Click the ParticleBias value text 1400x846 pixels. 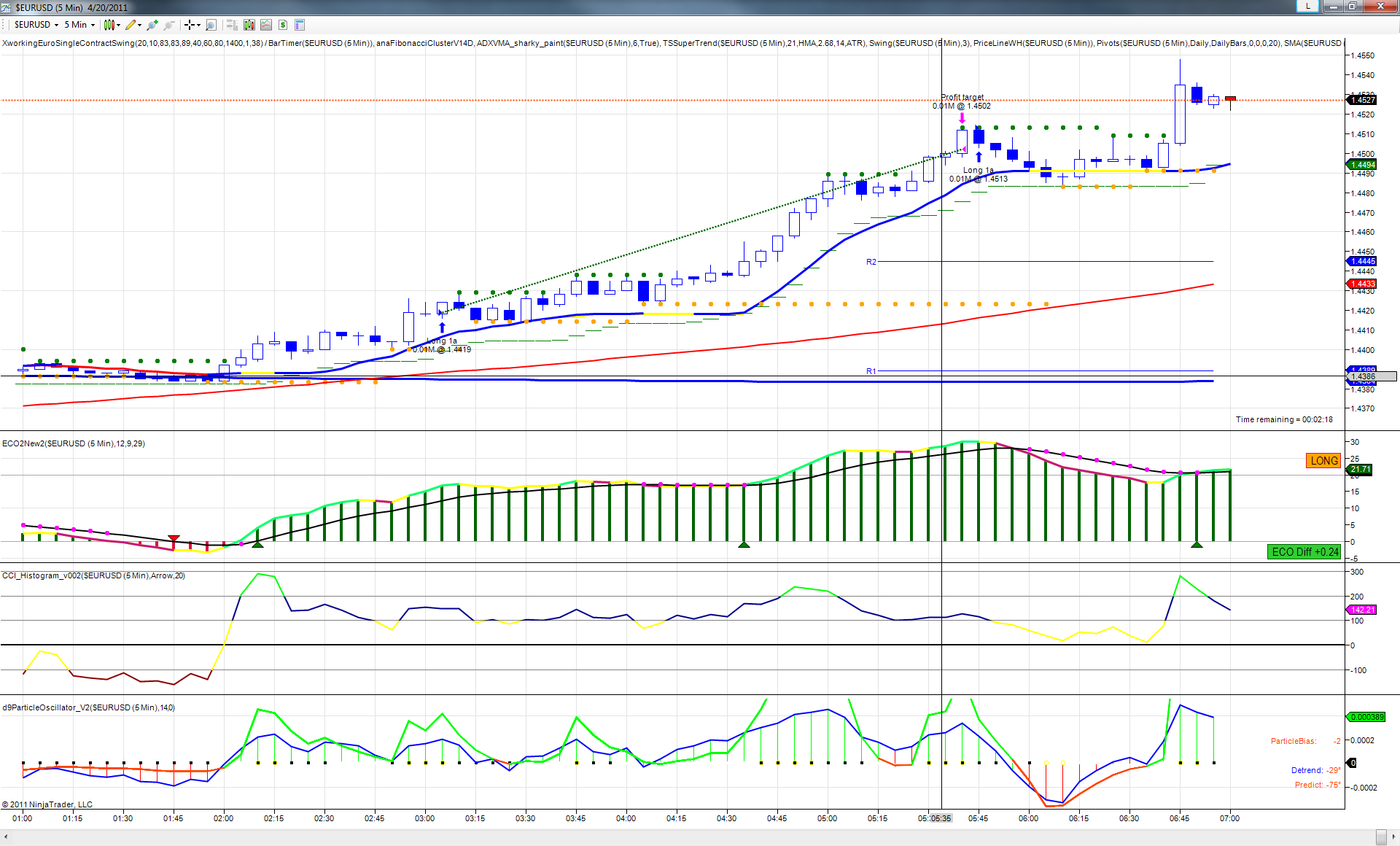(x=1306, y=741)
